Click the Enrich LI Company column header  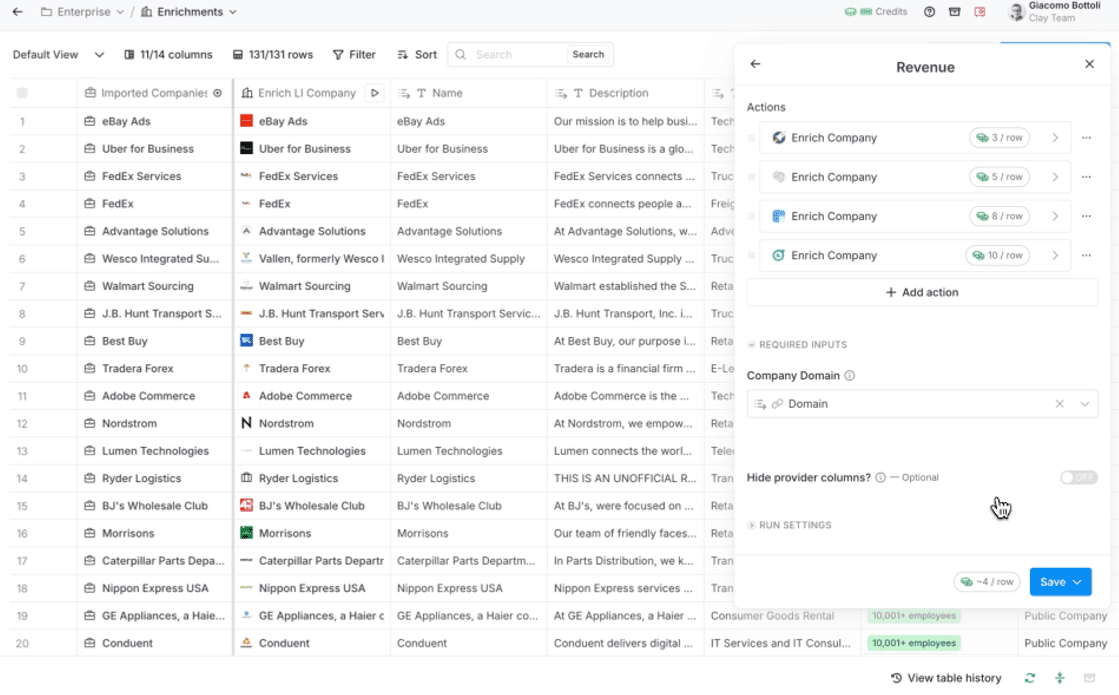coord(306,93)
